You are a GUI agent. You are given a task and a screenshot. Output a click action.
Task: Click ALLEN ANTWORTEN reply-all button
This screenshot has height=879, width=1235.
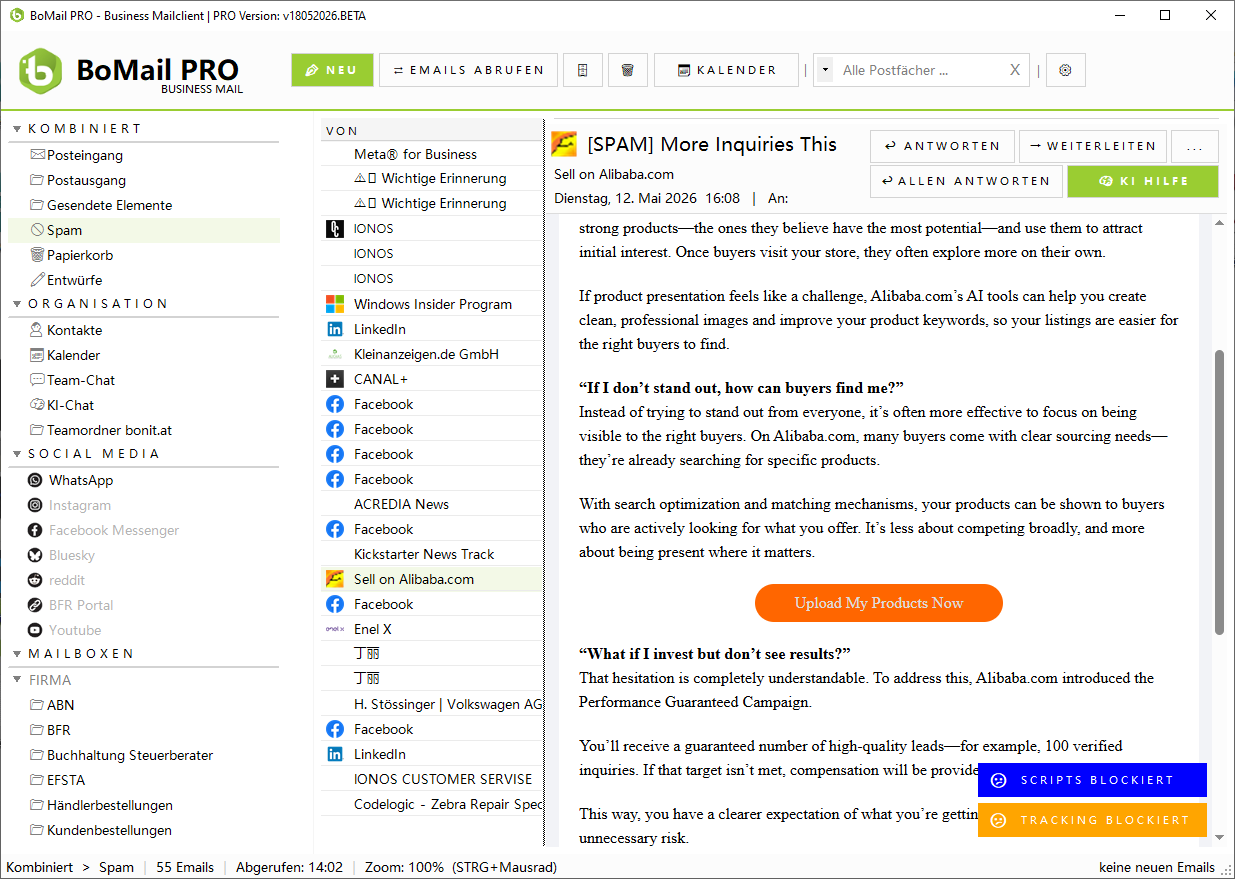tap(966, 181)
